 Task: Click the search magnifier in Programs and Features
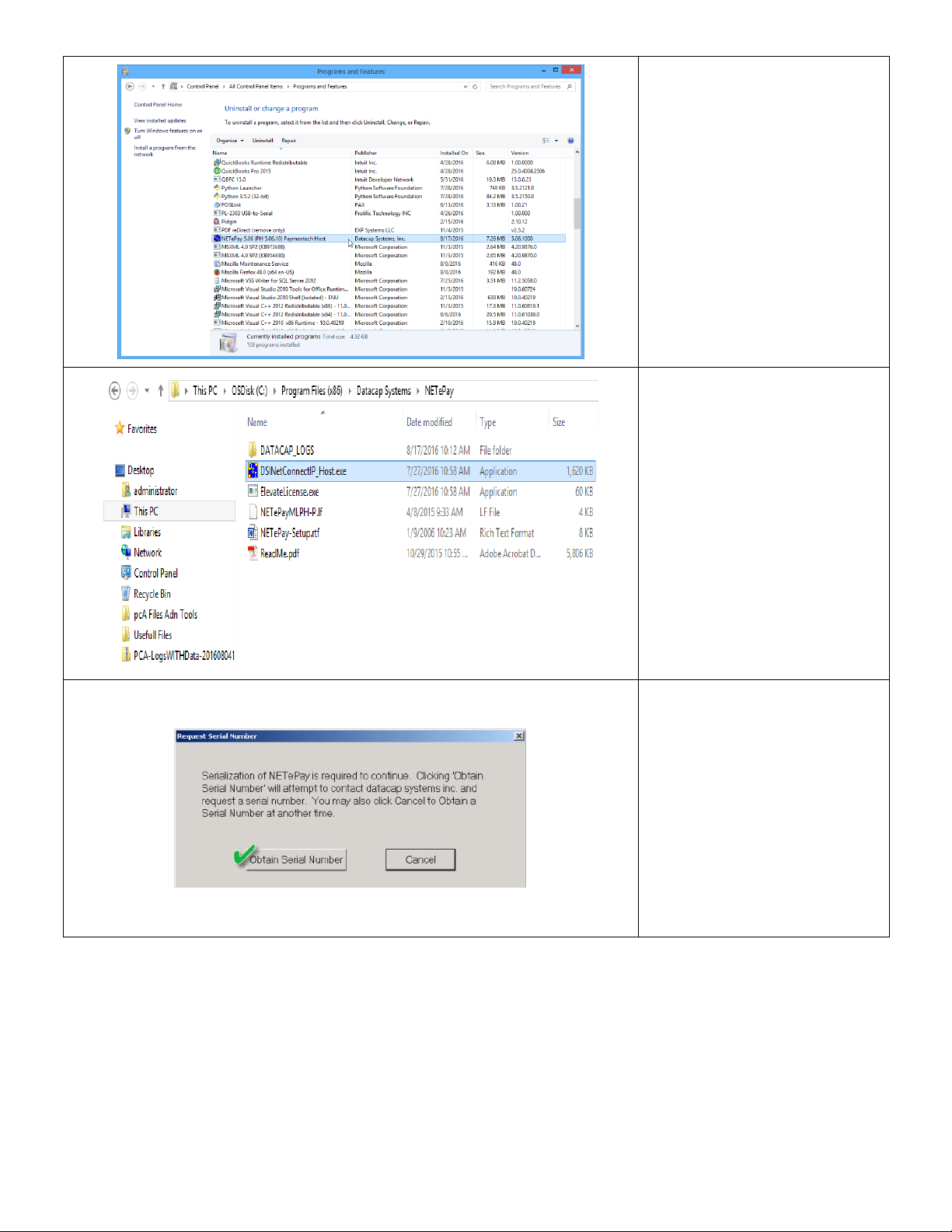pyautogui.click(x=570, y=86)
